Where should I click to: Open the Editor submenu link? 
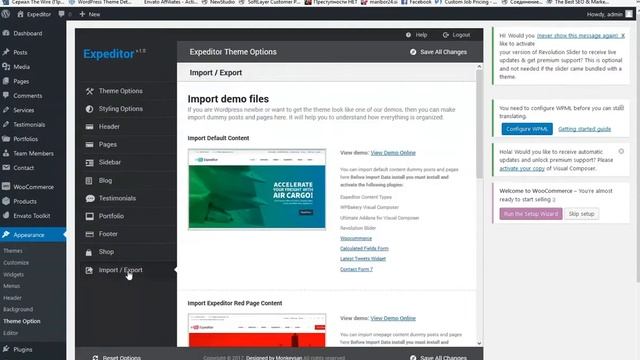click(11, 333)
